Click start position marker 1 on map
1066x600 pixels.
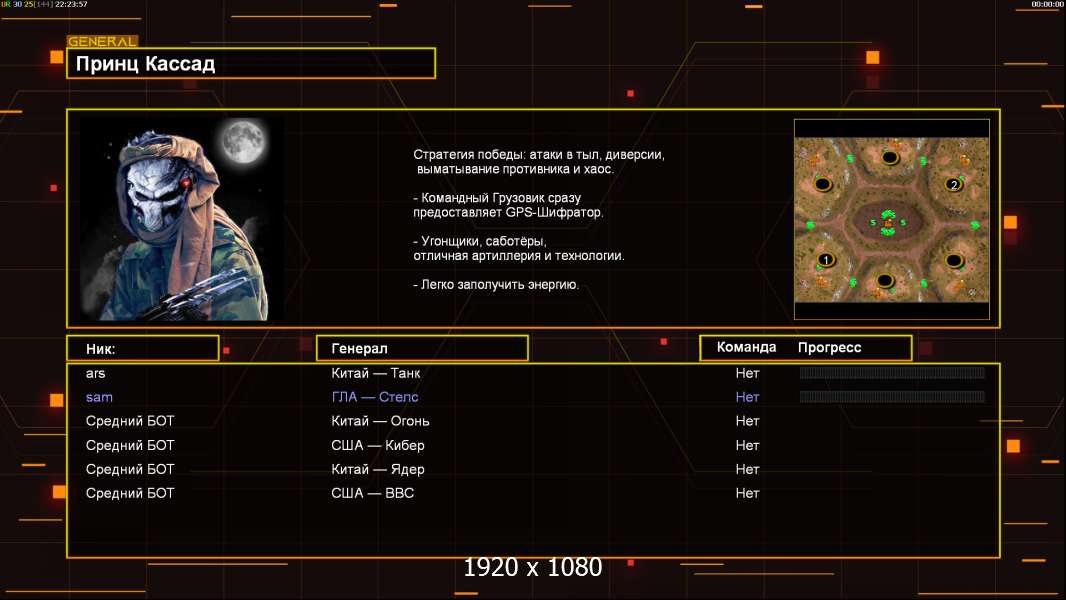click(x=825, y=260)
